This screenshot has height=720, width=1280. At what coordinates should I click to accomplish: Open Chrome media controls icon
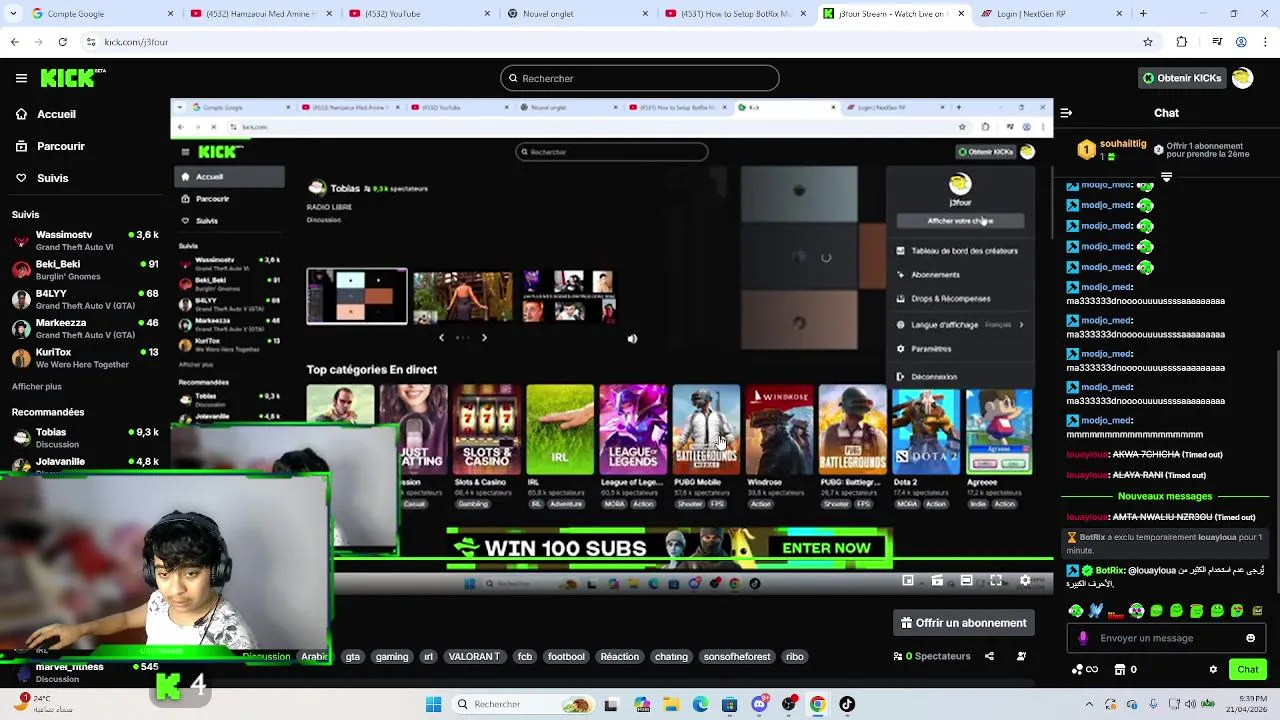1217,42
